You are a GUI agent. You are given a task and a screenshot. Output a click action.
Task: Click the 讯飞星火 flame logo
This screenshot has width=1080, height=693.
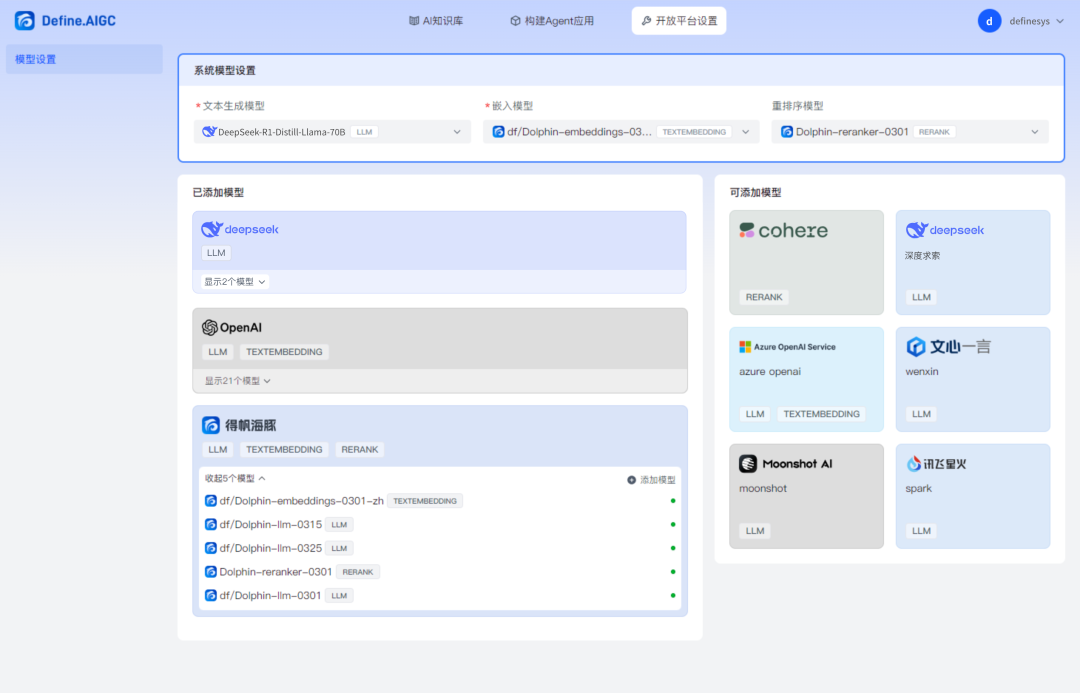913,464
